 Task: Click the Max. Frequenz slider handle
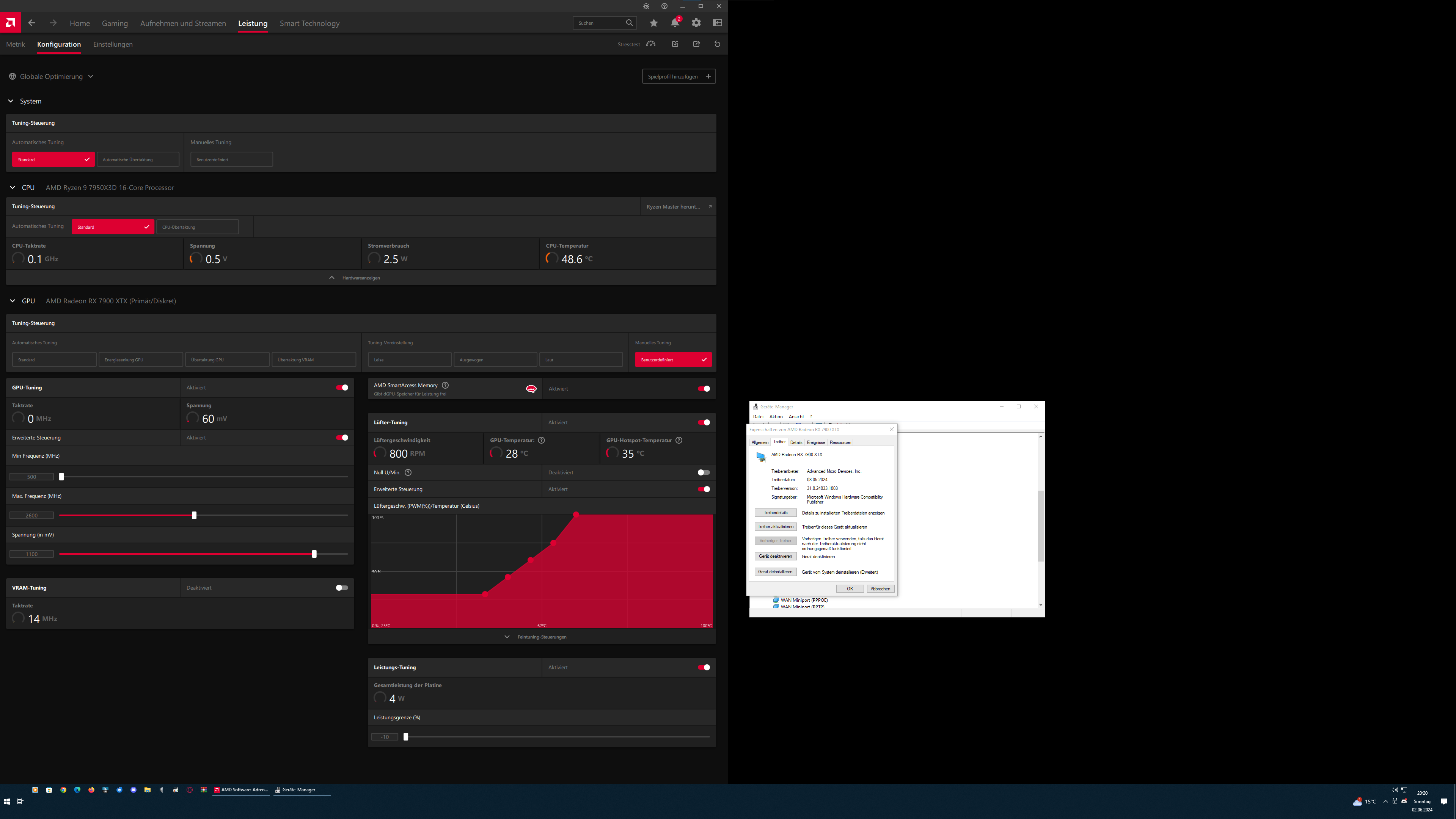[194, 516]
